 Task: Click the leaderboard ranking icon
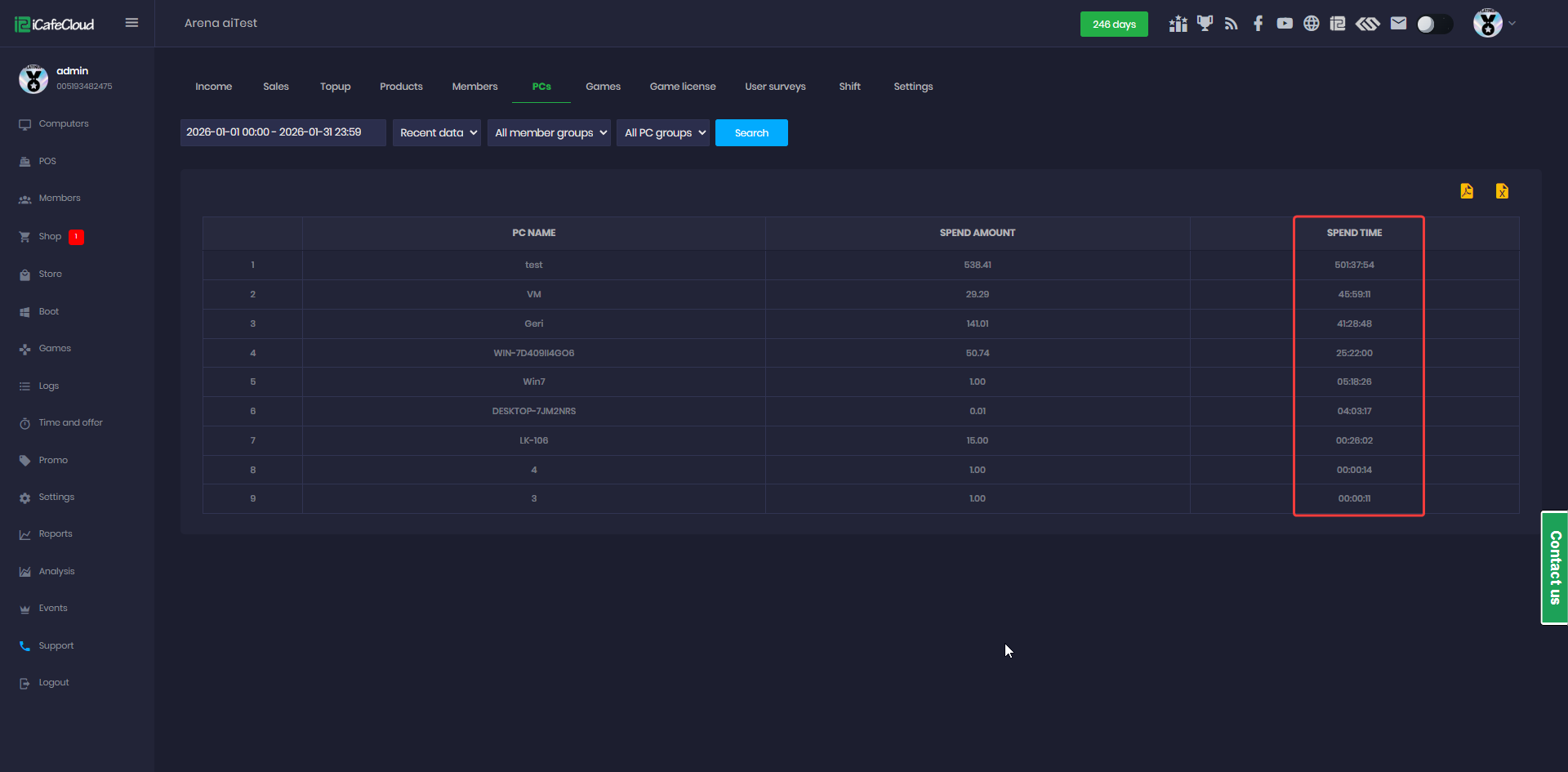[1178, 24]
